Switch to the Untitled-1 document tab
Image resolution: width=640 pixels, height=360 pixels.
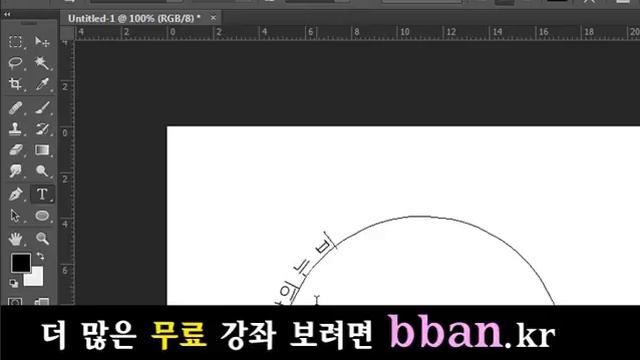click(134, 18)
